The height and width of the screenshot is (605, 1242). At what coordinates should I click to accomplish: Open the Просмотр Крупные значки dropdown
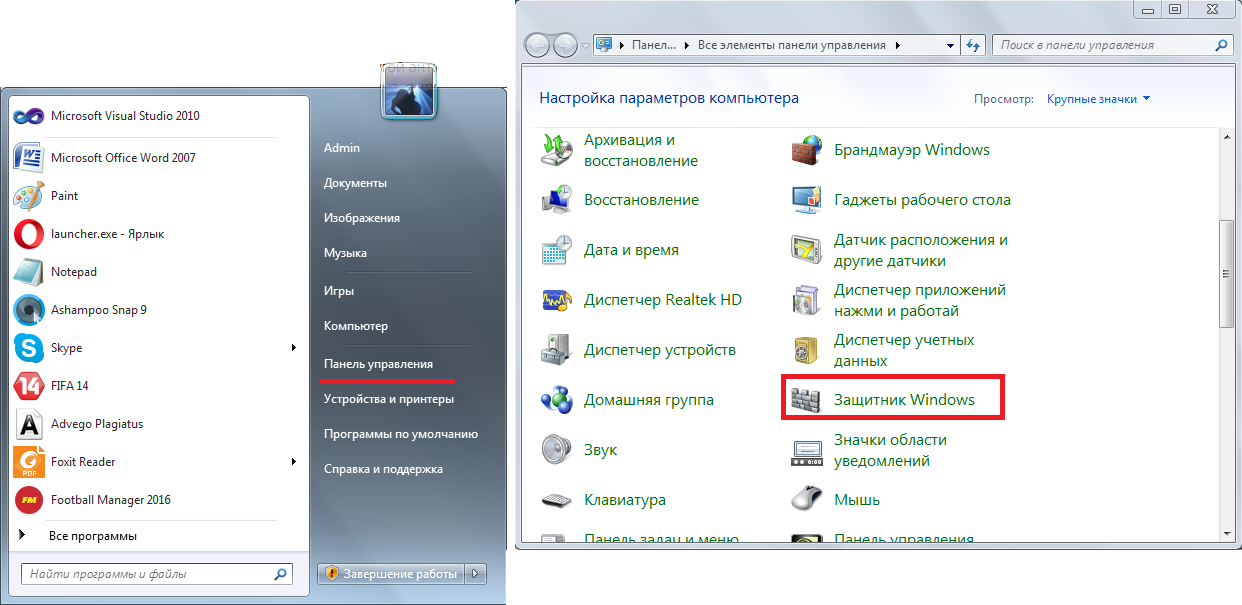[1099, 99]
